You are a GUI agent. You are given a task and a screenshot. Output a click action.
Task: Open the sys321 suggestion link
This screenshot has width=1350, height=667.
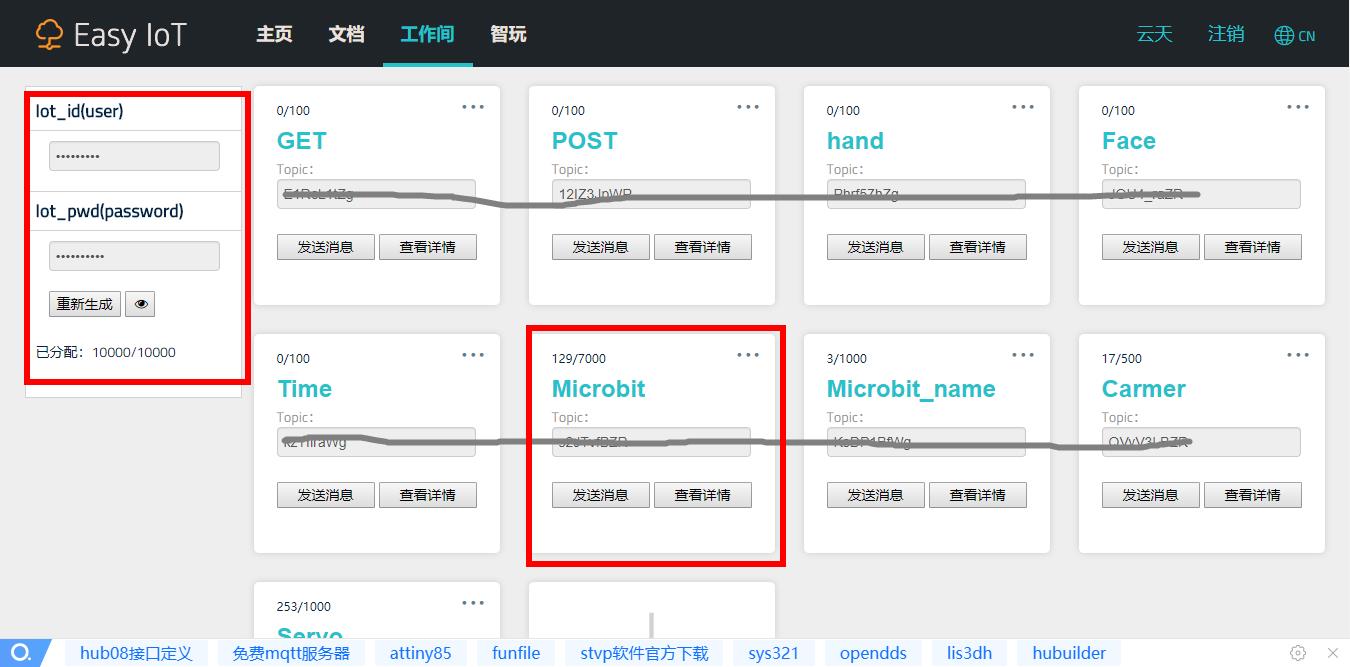coord(773,653)
